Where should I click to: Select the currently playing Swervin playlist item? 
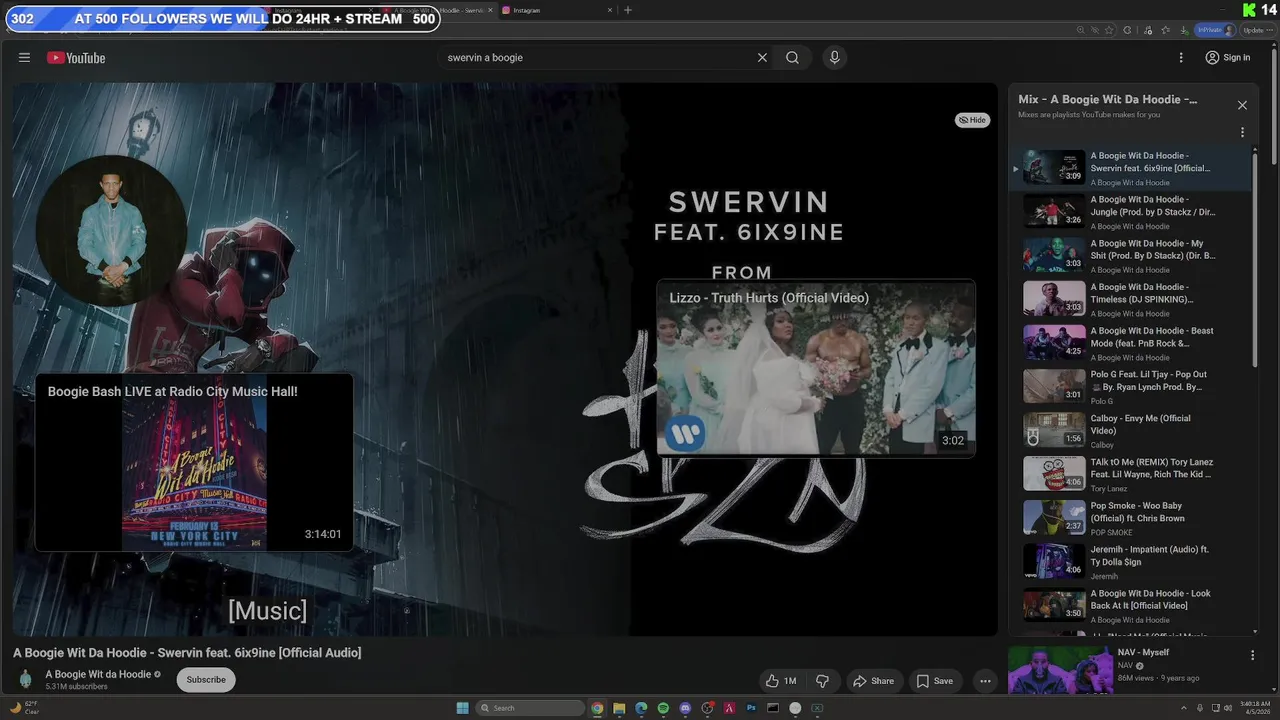[x=1130, y=168]
